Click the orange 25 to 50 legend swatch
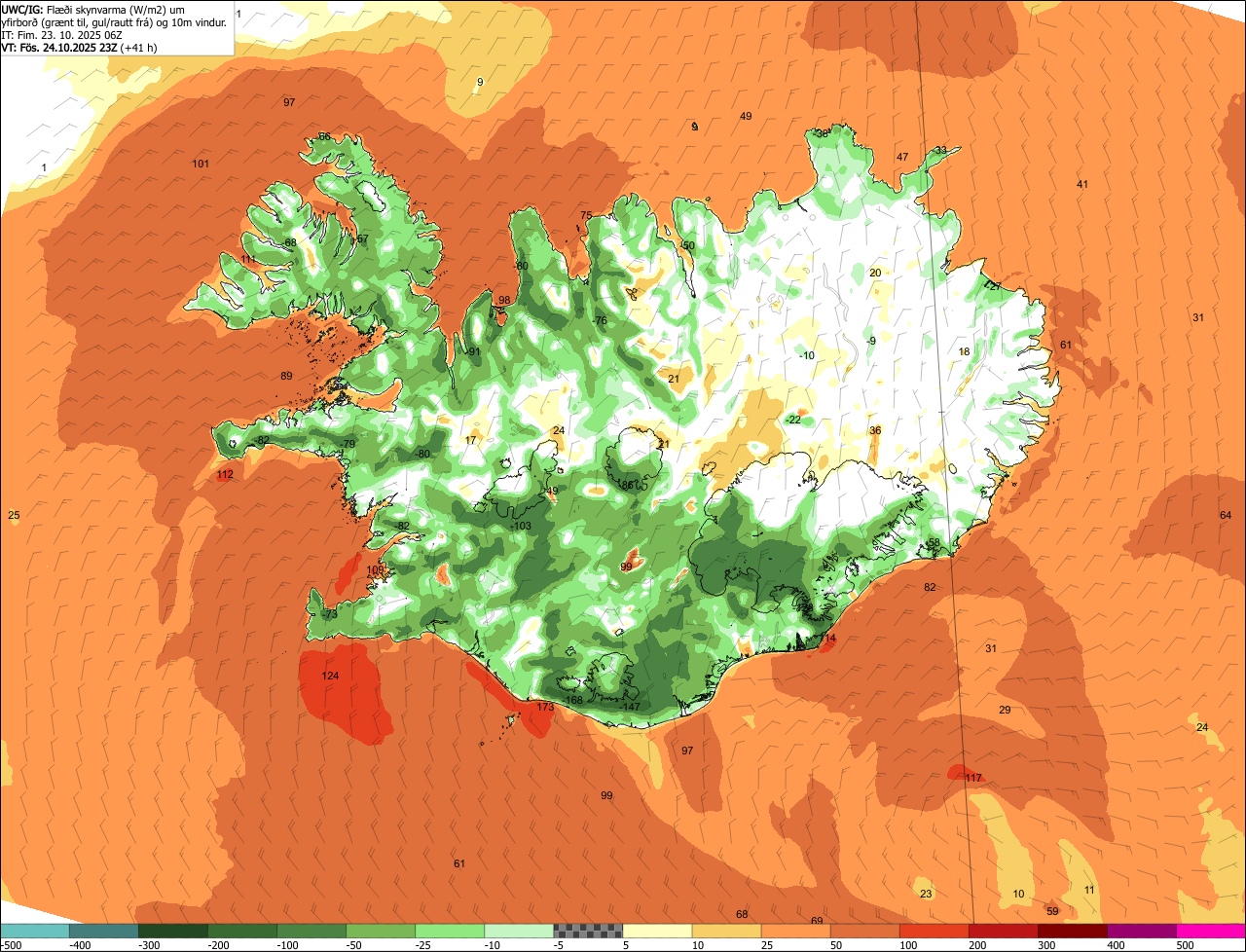Image resolution: width=1246 pixels, height=952 pixels. point(794,930)
